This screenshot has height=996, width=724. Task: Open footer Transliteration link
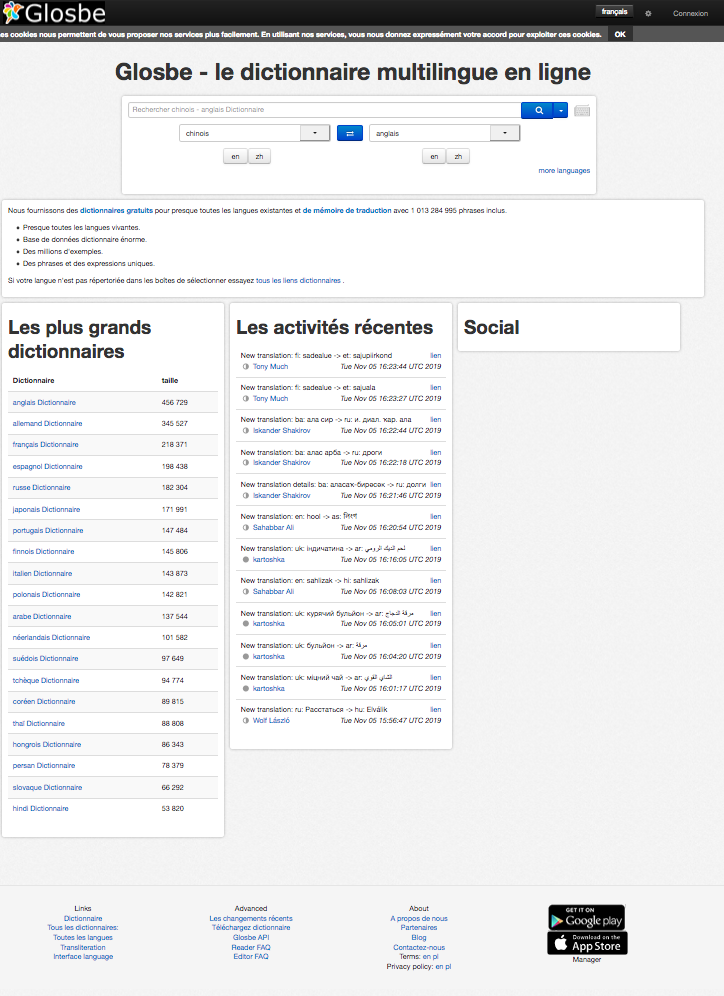point(83,947)
